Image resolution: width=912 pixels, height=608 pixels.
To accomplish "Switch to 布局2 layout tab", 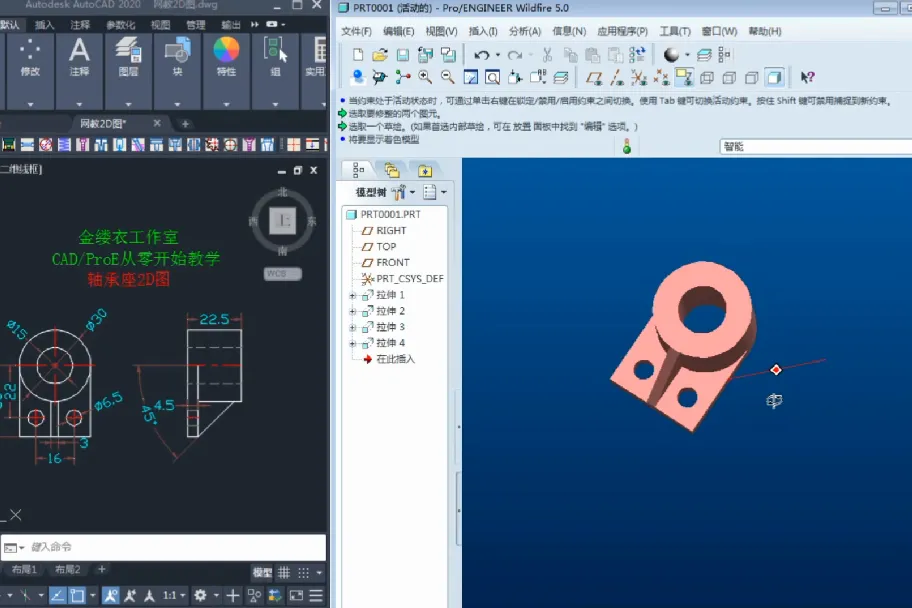I will pos(67,570).
